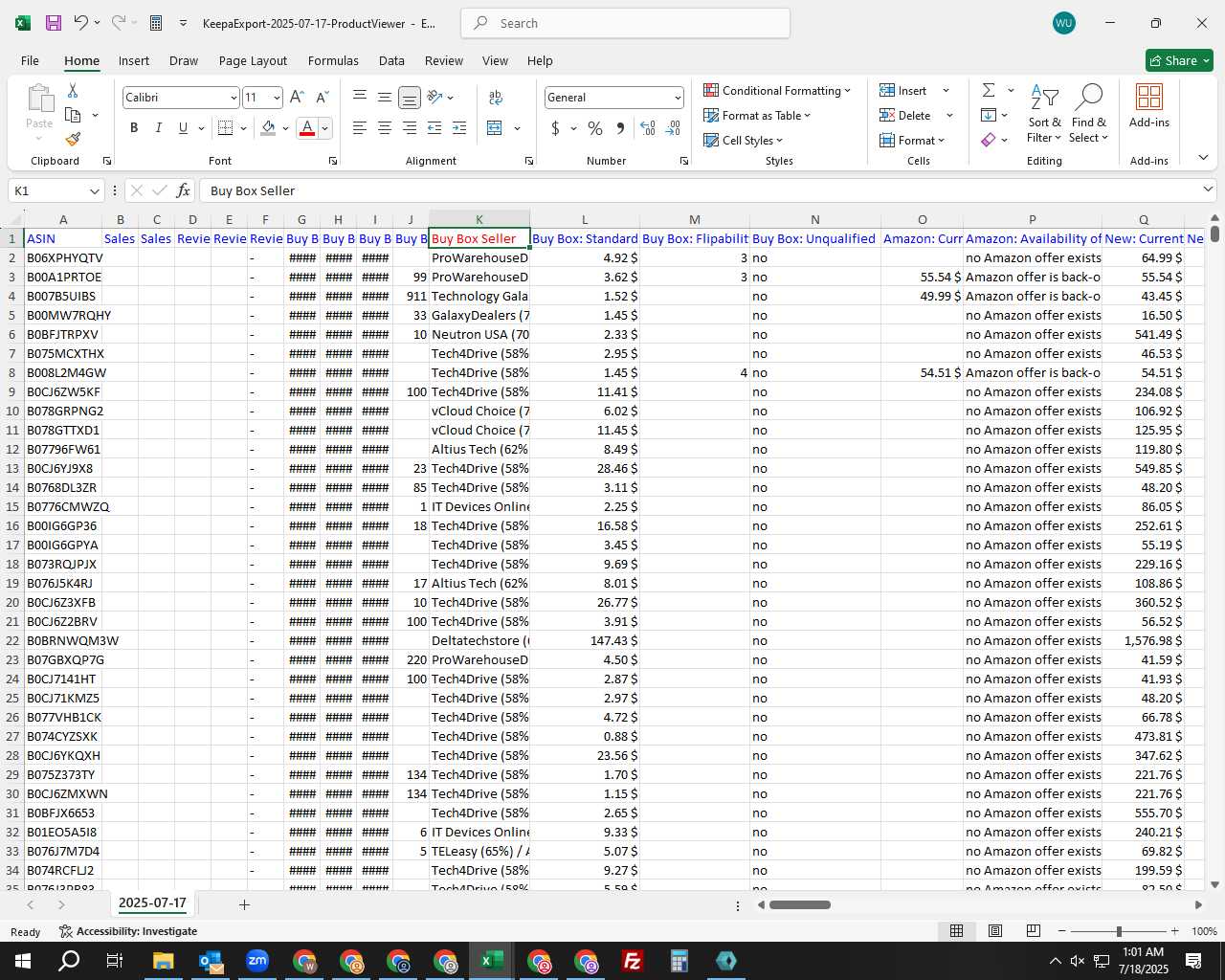The width and height of the screenshot is (1225, 980).
Task: Apply the fill color bucket
Action: tap(268, 128)
